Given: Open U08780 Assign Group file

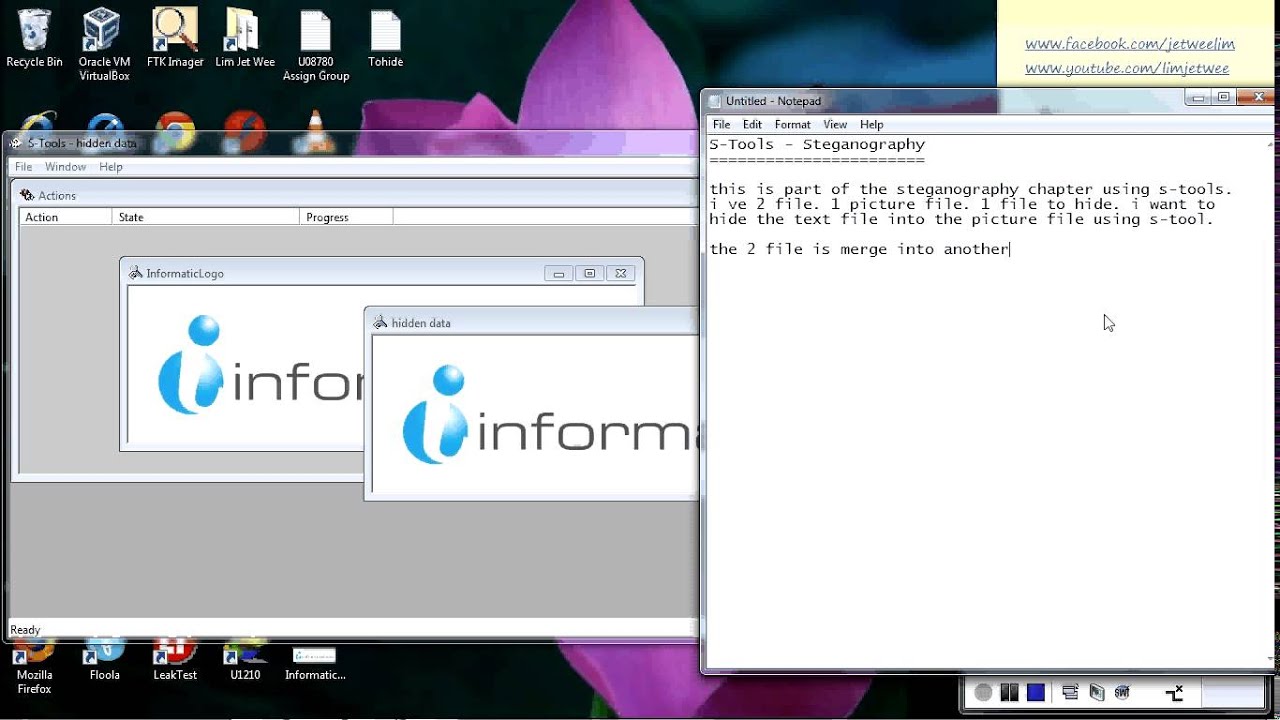Looking at the screenshot, I should click(x=315, y=44).
